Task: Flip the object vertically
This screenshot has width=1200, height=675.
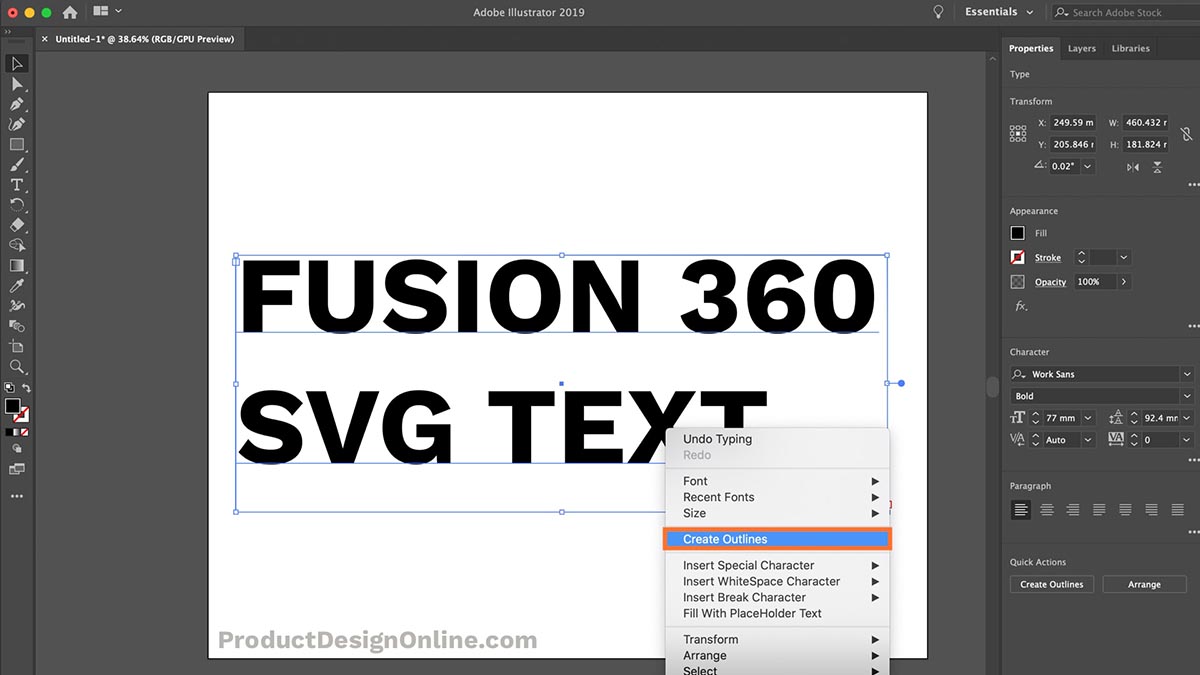Action: pos(1157,167)
